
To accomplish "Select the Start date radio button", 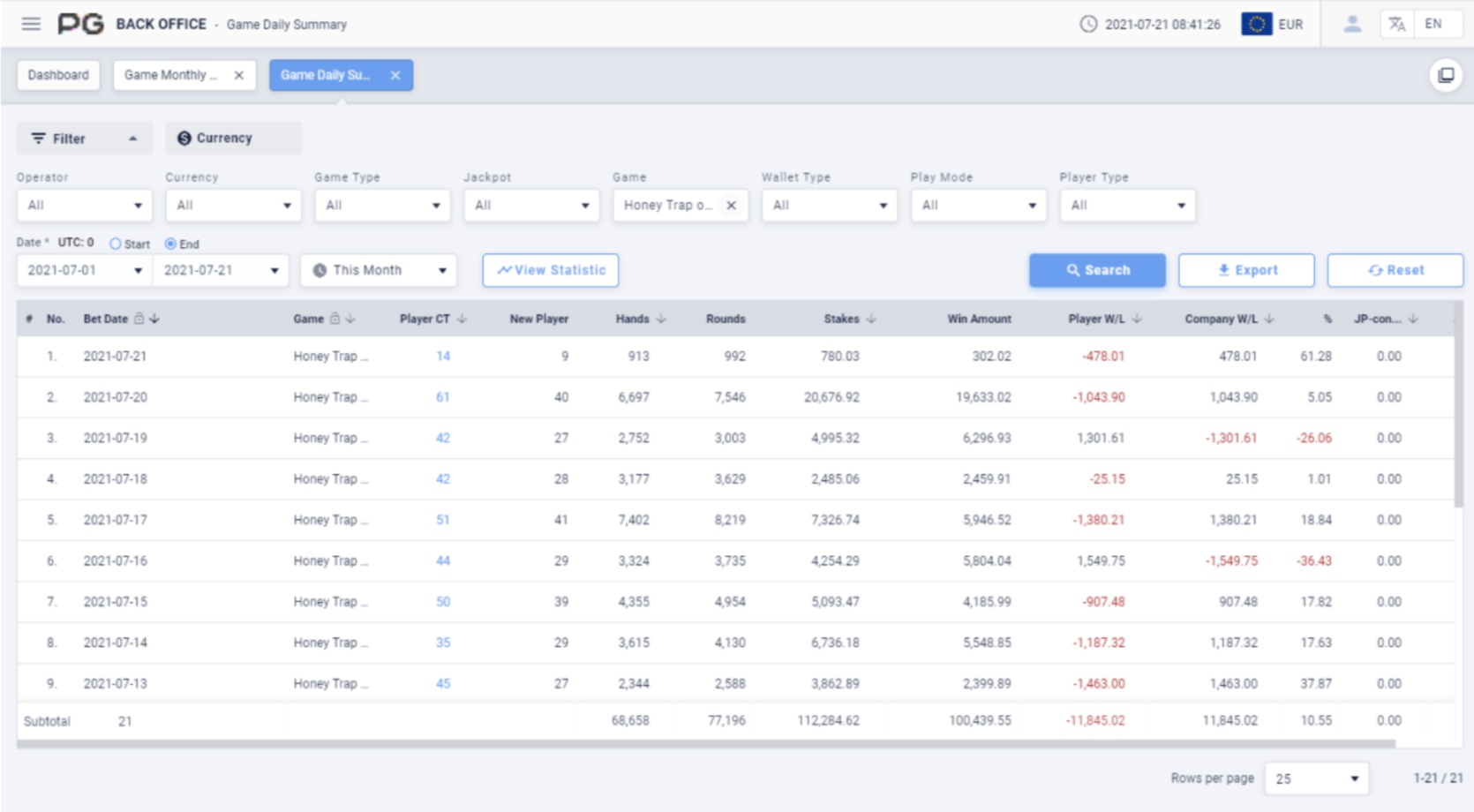I will click(x=116, y=244).
